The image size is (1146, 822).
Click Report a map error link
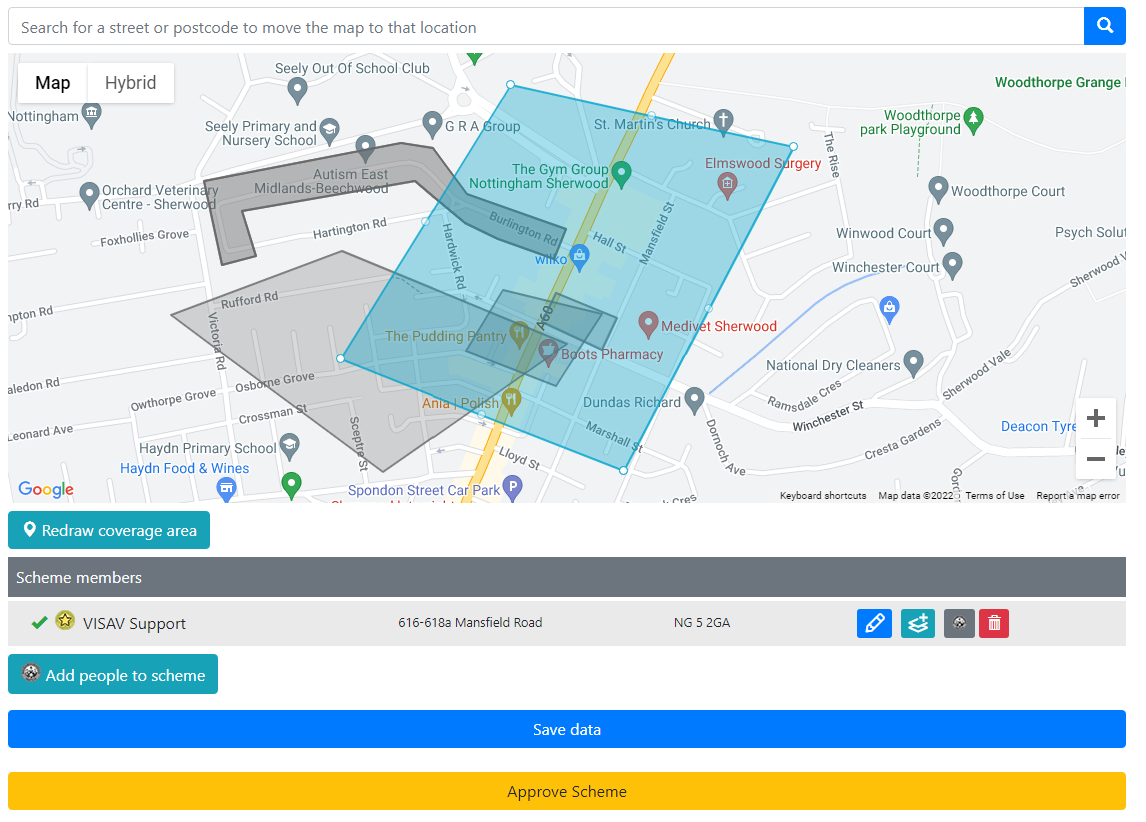click(x=1077, y=495)
